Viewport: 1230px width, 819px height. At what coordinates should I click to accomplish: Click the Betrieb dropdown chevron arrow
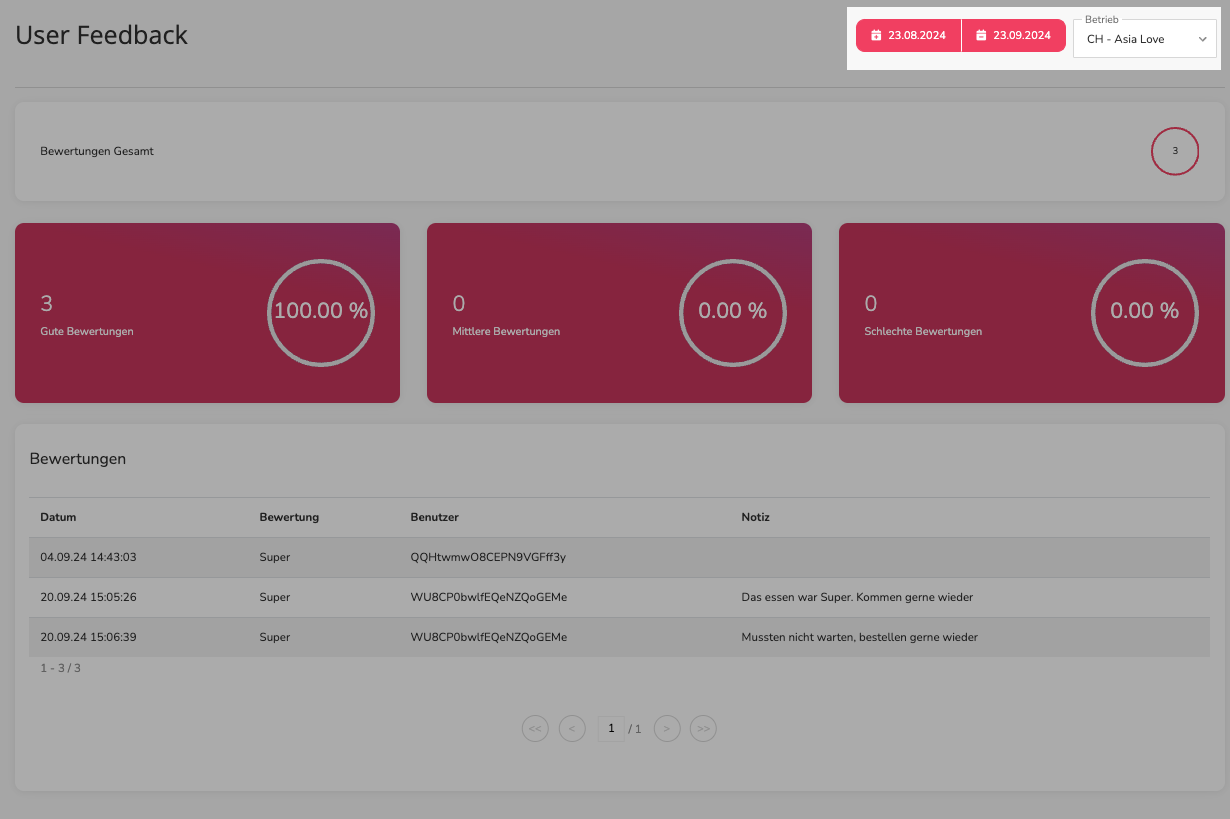[1203, 40]
